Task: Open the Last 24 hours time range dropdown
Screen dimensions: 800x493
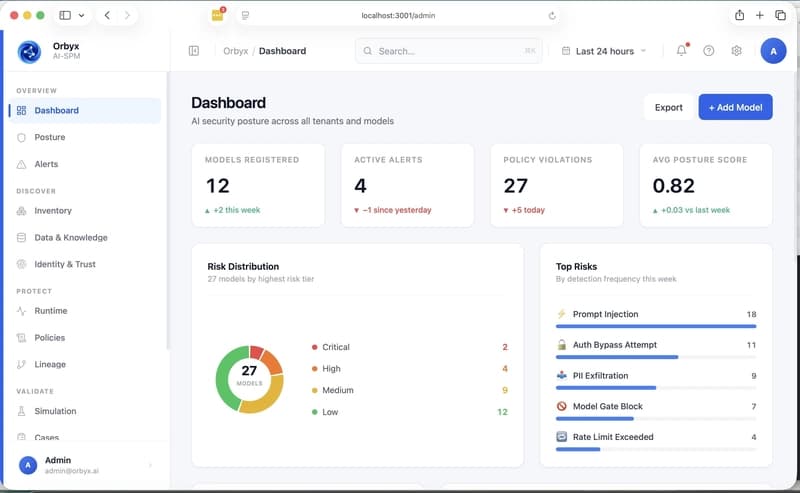Action: pyautogui.click(x=604, y=51)
